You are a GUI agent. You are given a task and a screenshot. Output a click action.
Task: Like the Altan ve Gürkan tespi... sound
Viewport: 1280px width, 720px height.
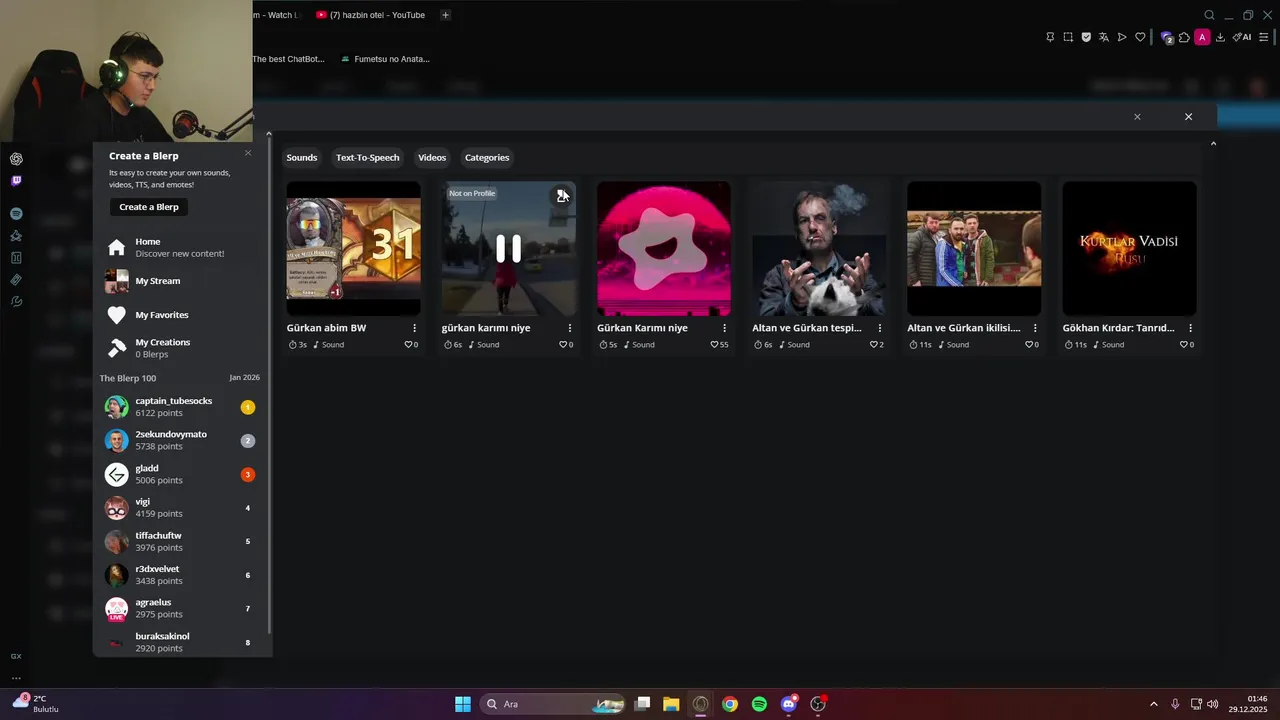point(873,345)
